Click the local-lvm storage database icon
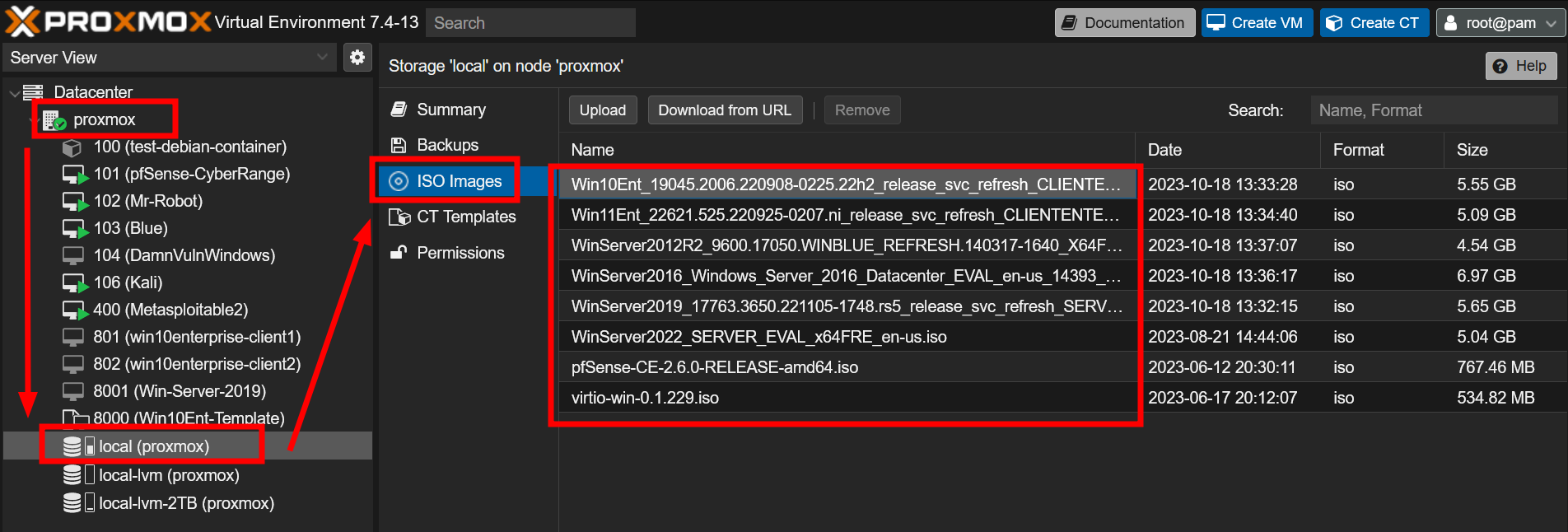 coord(73,475)
